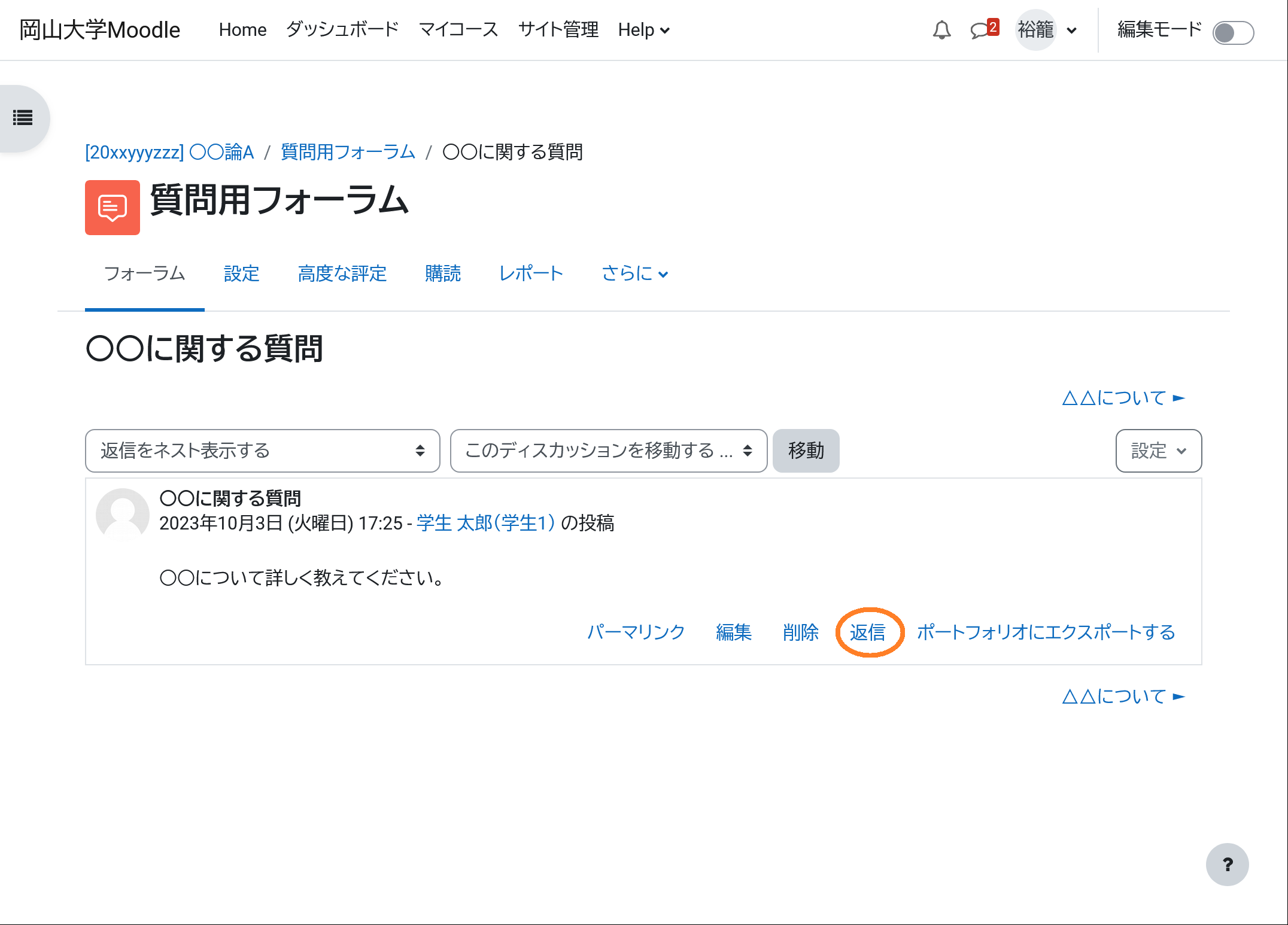Click the 返信 reply link

[x=868, y=632]
